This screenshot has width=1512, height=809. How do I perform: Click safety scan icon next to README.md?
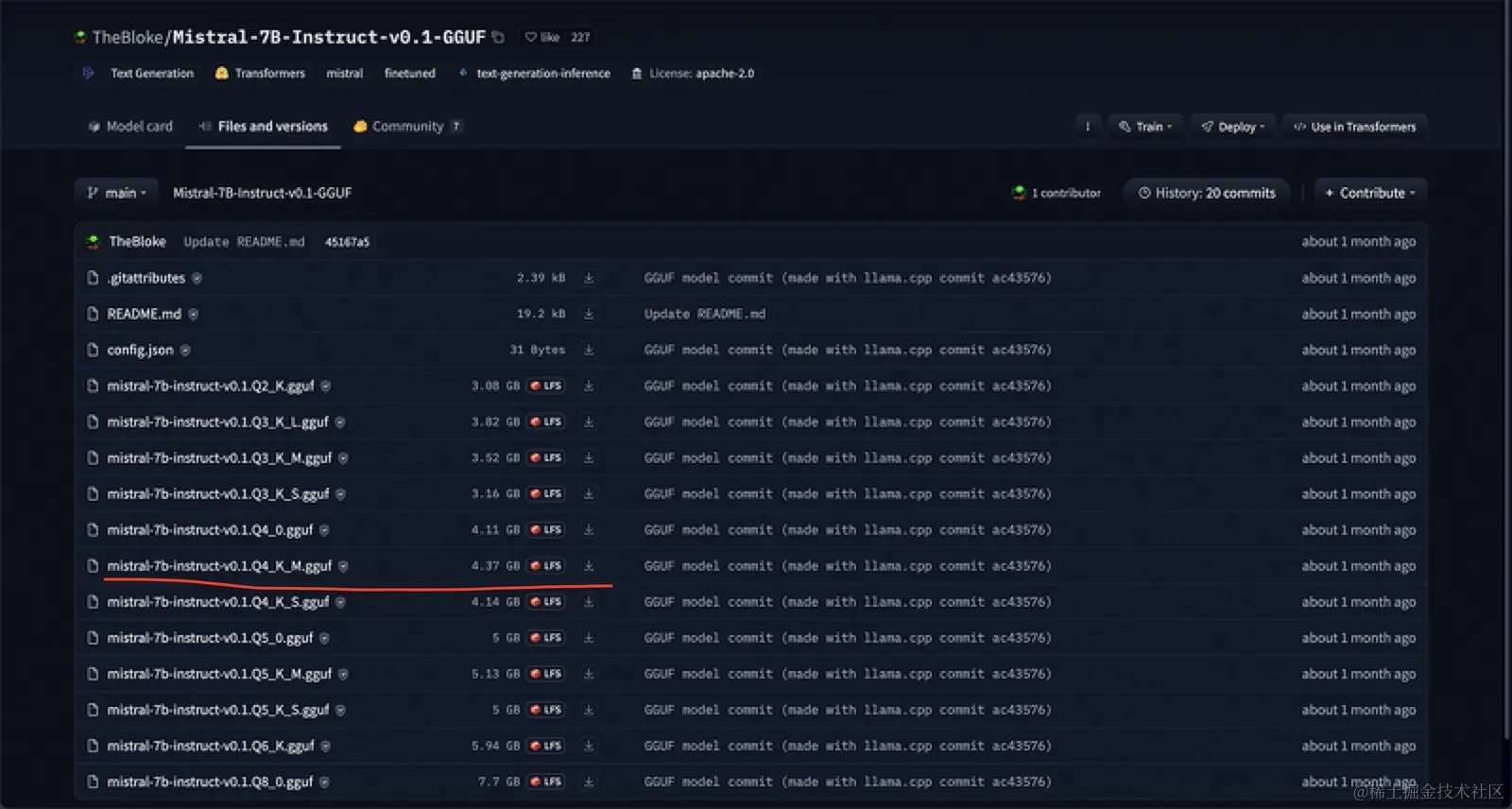point(193,314)
